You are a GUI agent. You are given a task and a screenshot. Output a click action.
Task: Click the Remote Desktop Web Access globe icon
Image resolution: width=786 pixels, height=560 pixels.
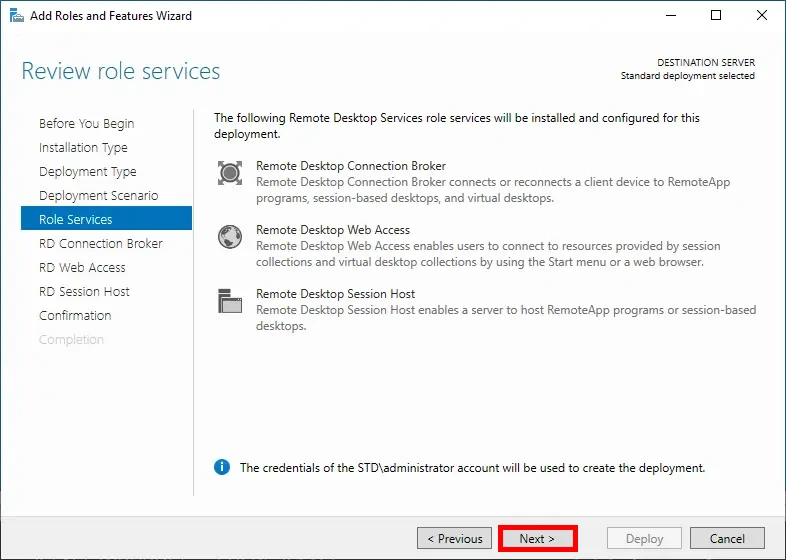230,237
